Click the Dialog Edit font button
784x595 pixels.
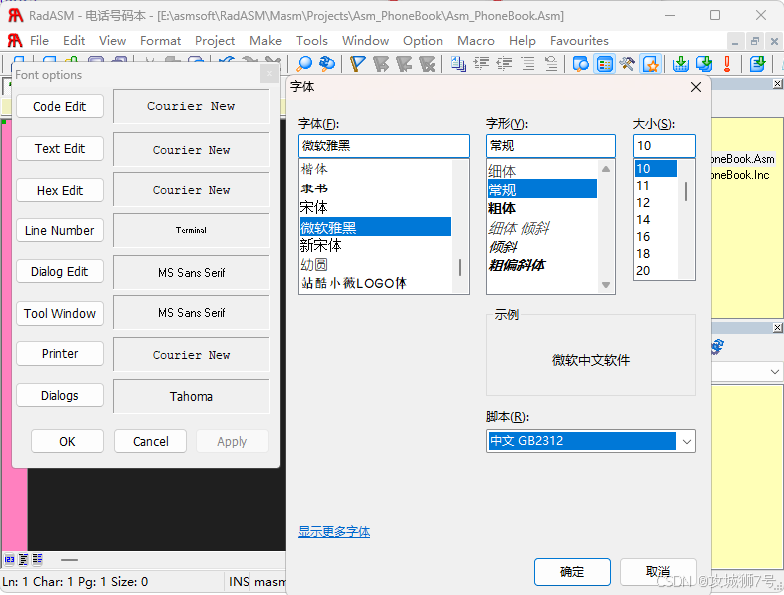pyautogui.click(x=60, y=272)
